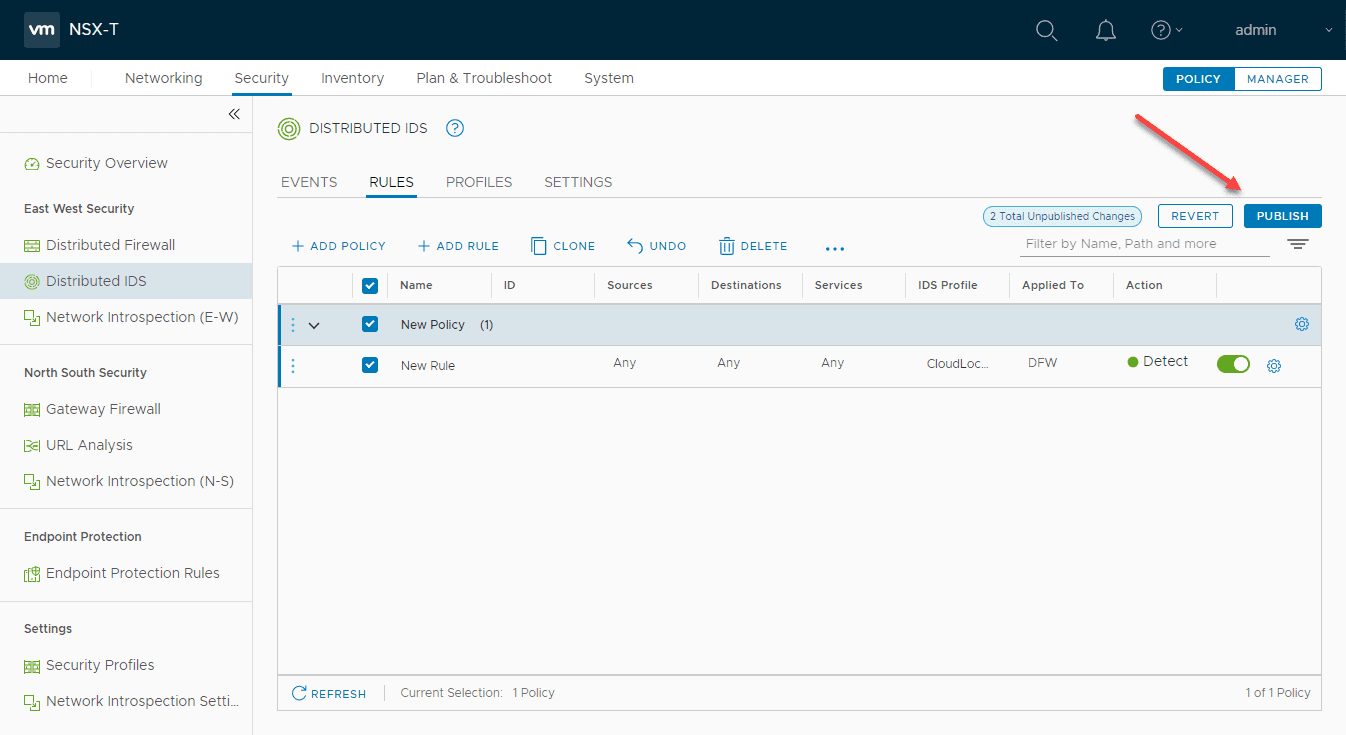Uncheck the New Rule checkbox
This screenshot has width=1346, height=735.
pos(370,365)
